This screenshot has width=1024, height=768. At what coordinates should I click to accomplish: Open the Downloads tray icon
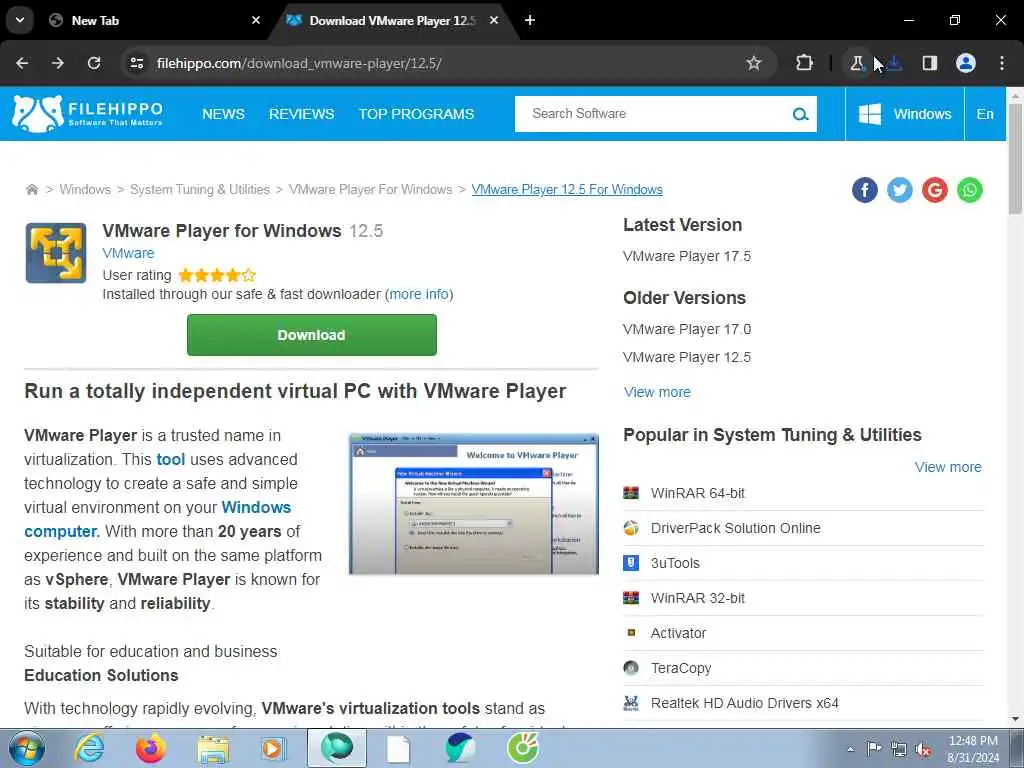point(895,63)
